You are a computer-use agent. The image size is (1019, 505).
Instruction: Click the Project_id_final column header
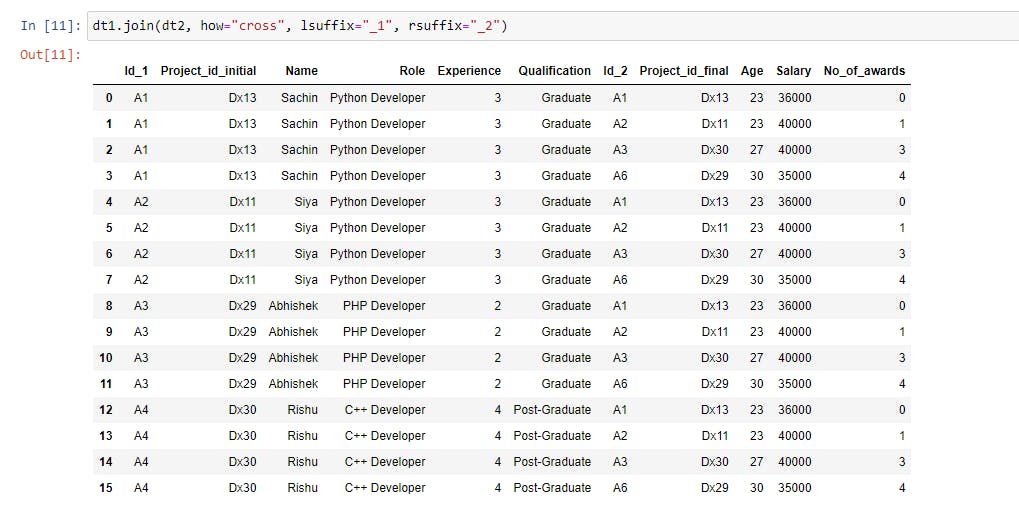[684, 71]
